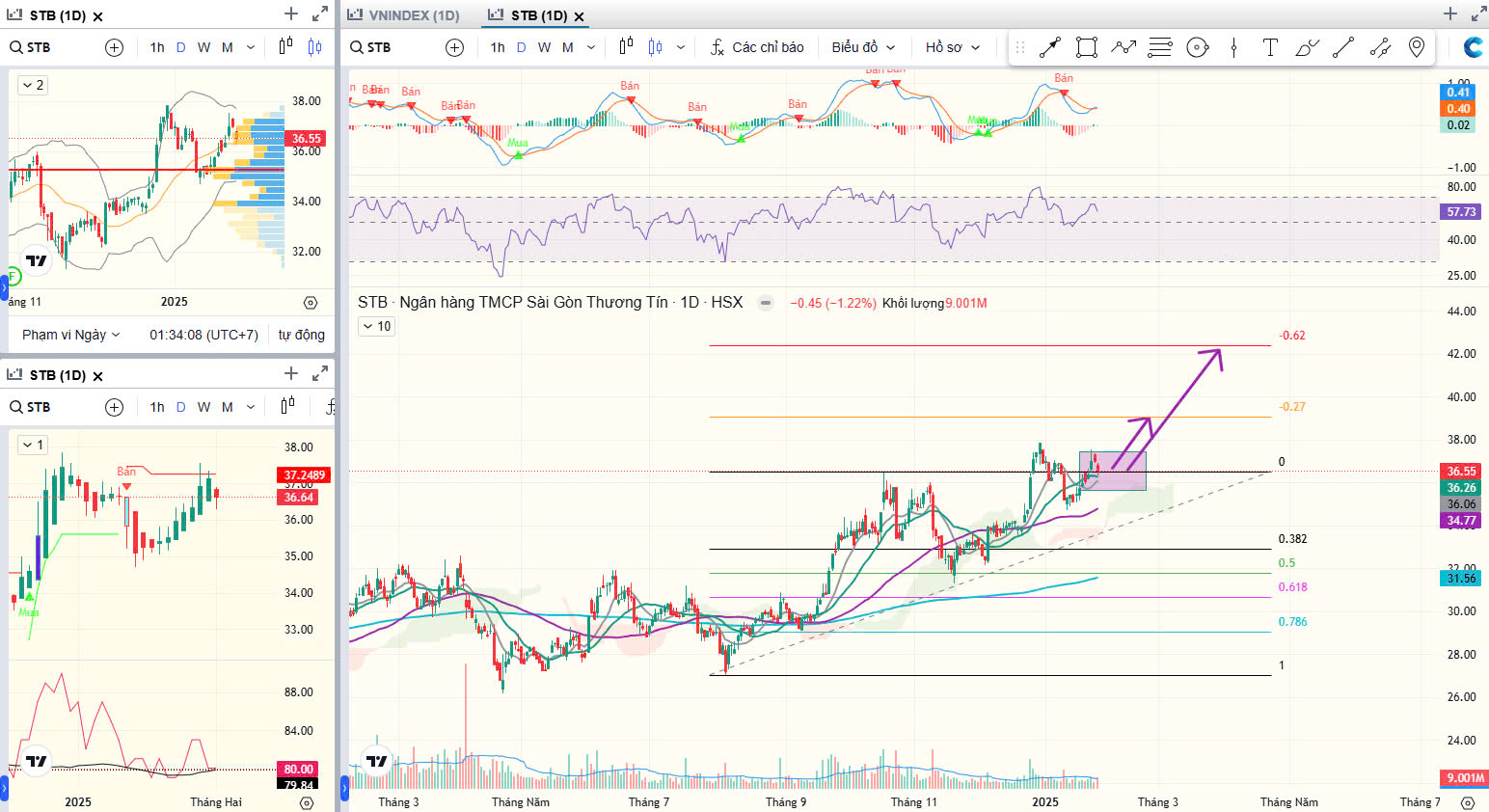Switch main chart to W interval

(x=544, y=47)
